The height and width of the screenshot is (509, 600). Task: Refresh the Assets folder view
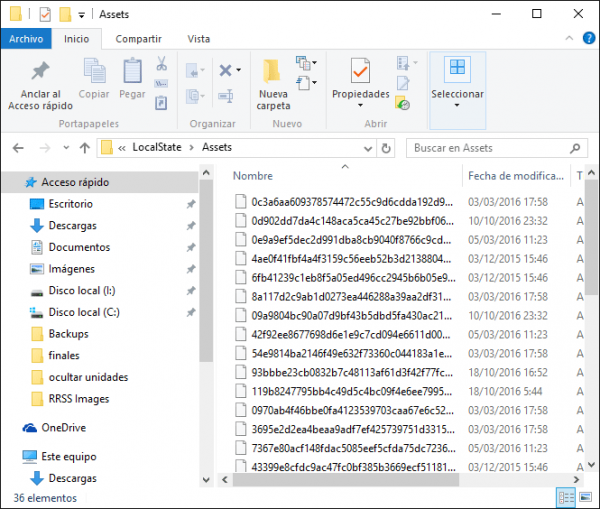point(386,148)
